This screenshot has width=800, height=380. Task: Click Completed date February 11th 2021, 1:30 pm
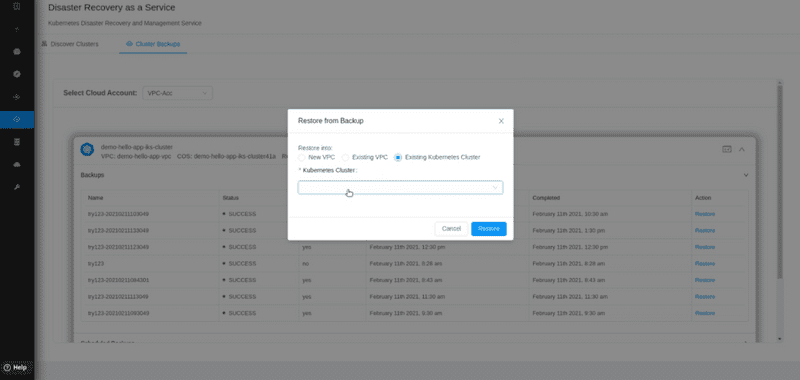(569, 231)
